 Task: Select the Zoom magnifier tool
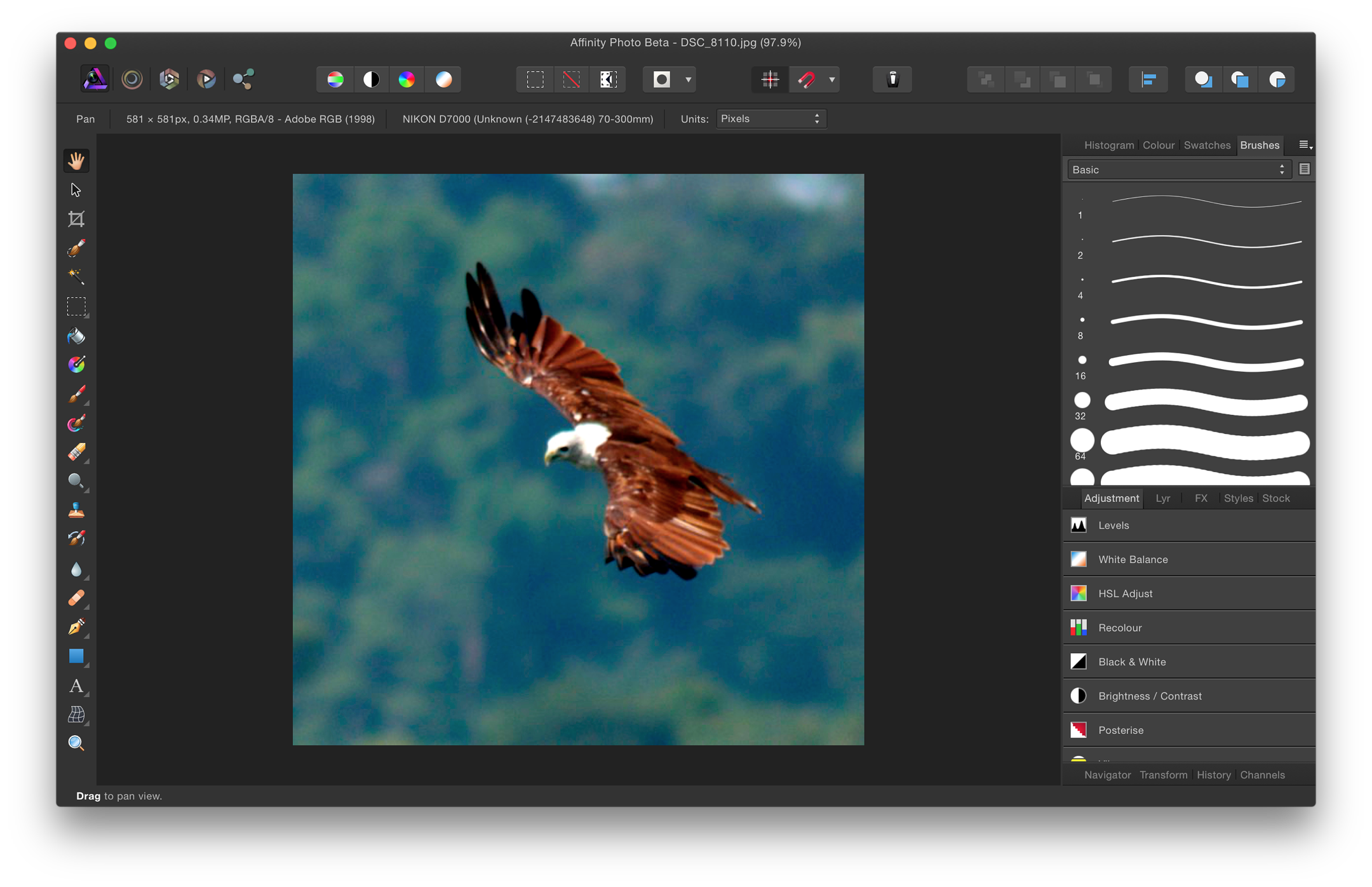[76, 743]
